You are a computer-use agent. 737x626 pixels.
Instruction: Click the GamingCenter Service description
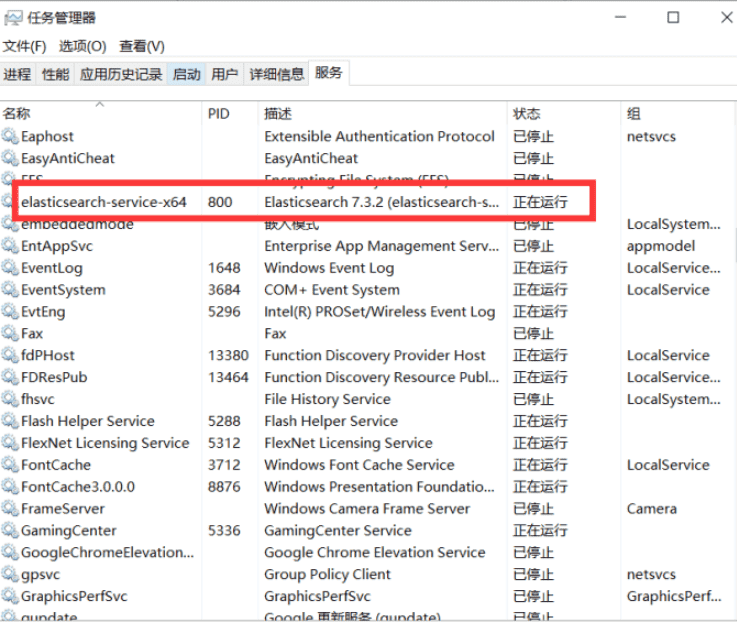point(337,531)
